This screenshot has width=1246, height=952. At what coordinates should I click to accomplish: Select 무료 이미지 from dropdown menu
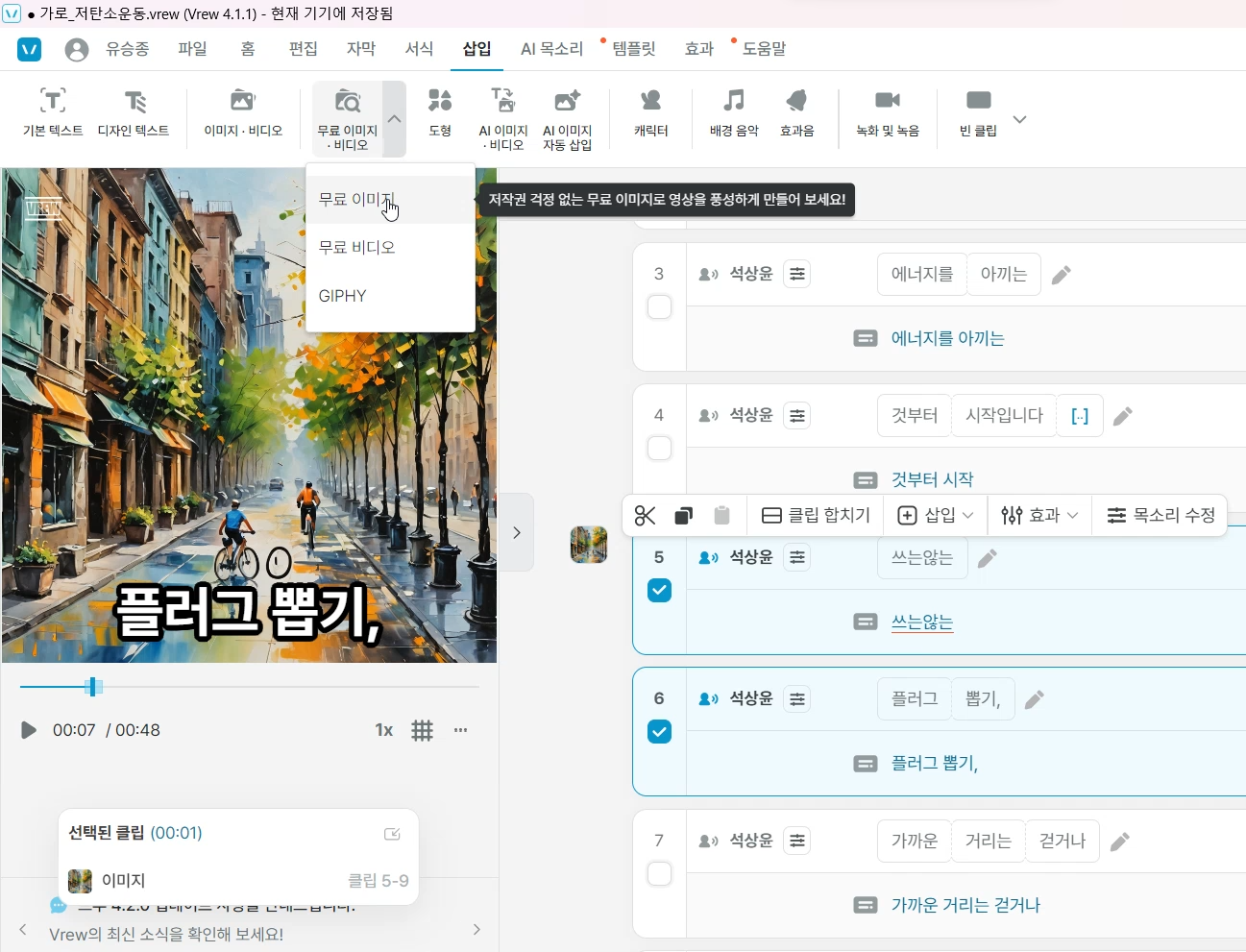[390, 200]
